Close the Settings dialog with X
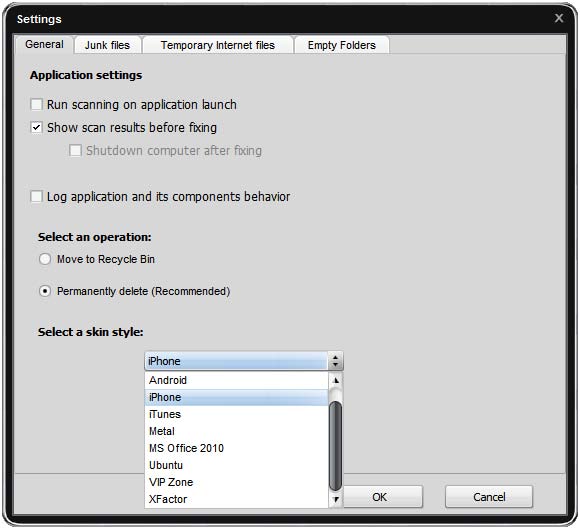This screenshot has height=528, width=580. [559, 18]
